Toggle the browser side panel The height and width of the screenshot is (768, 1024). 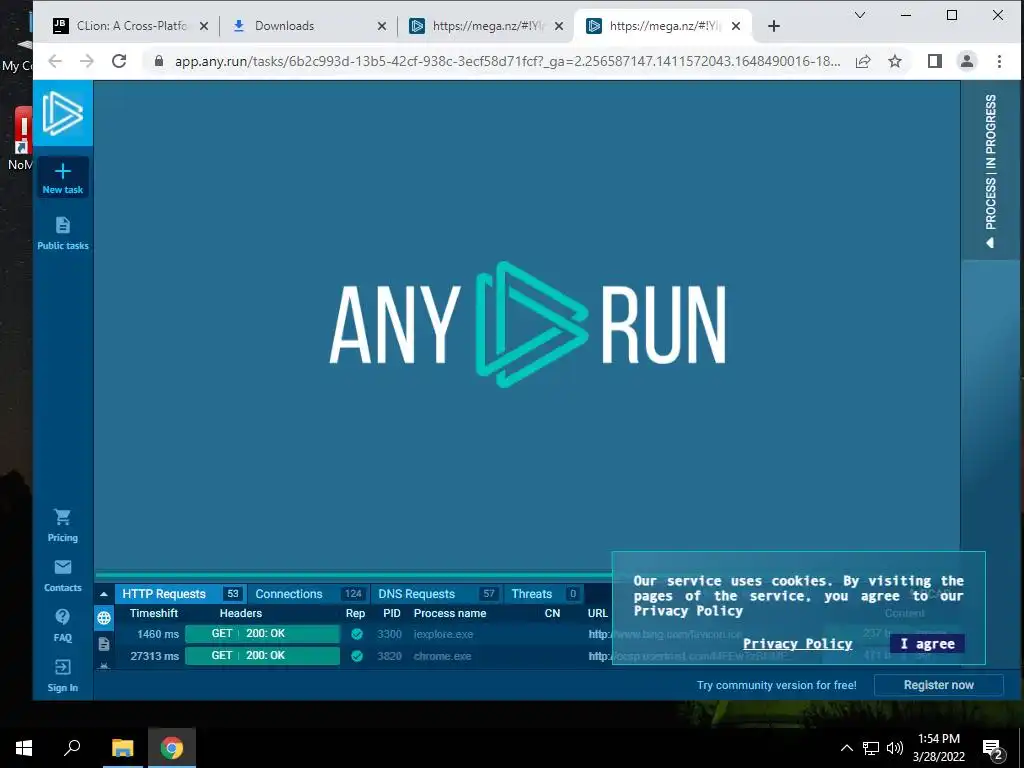pos(935,61)
